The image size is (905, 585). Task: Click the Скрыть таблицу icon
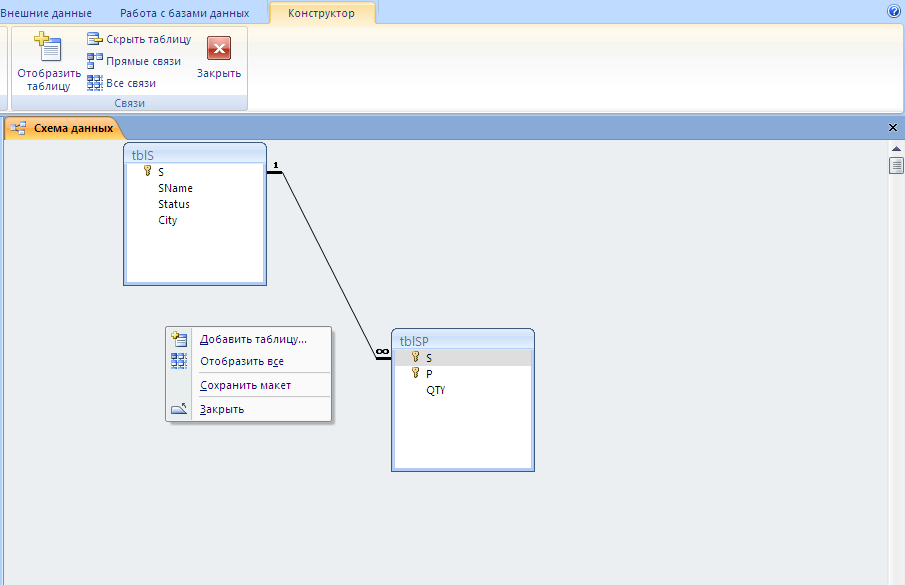pyautogui.click(x=95, y=39)
